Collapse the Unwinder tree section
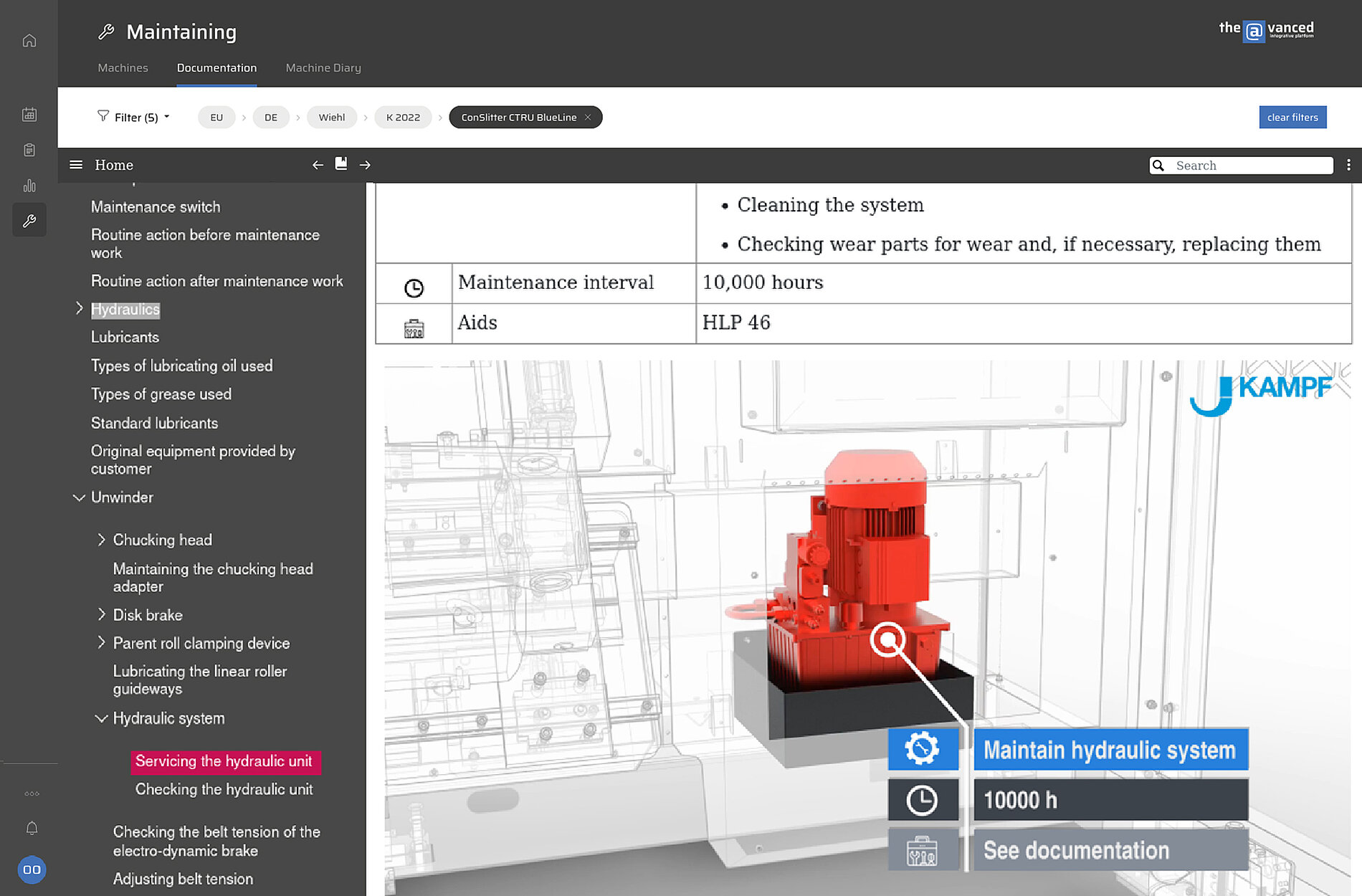Image resolution: width=1362 pixels, height=896 pixels. click(79, 497)
